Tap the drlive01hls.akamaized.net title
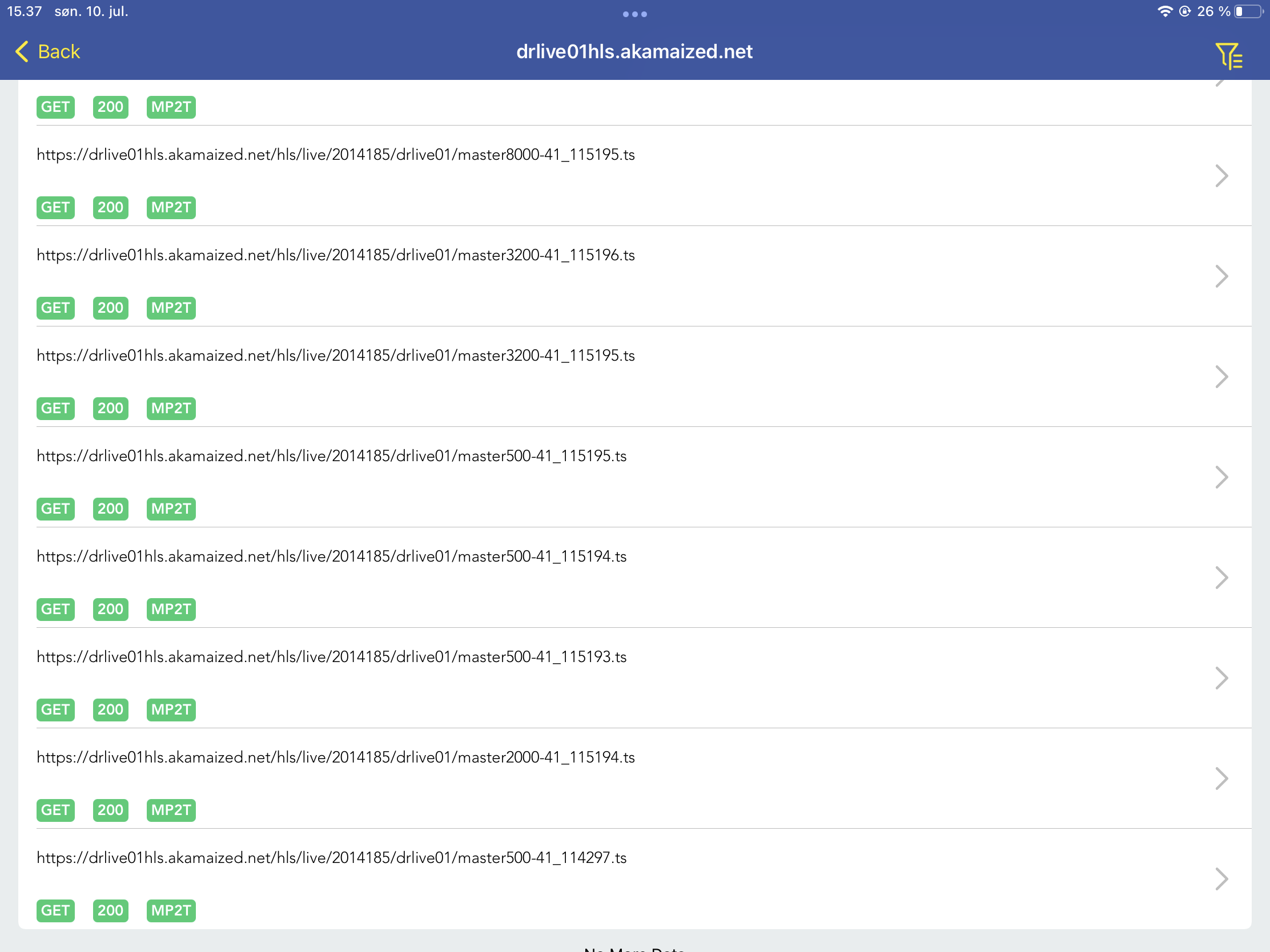The height and width of the screenshot is (952, 1270). tap(634, 51)
